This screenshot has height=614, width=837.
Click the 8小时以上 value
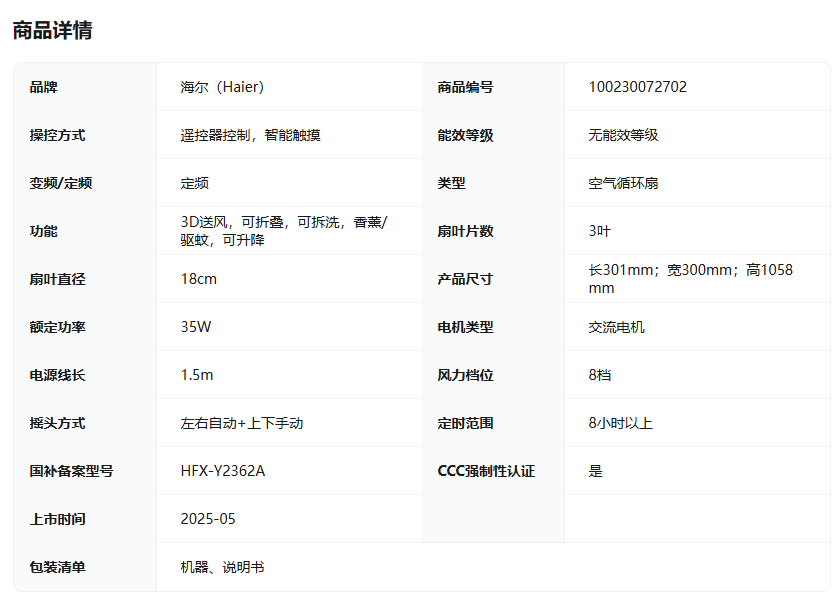620,423
